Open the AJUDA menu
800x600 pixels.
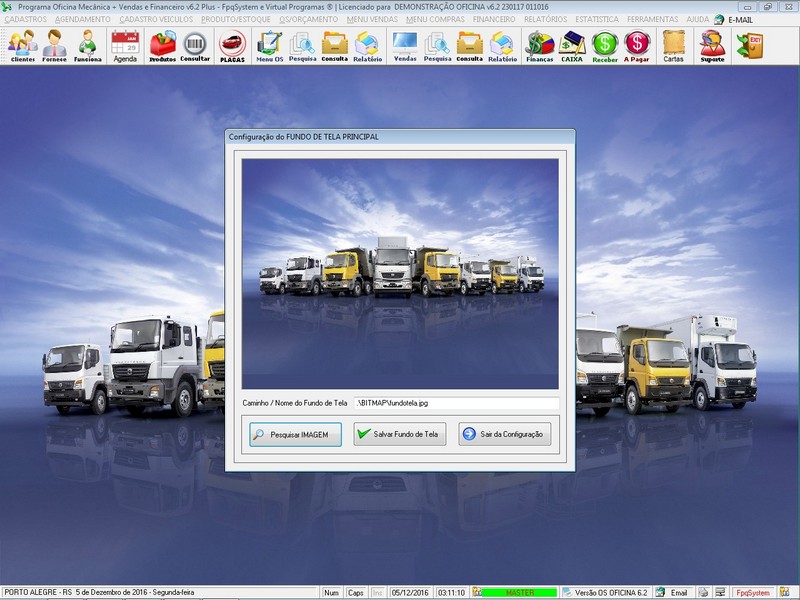pos(697,19)
